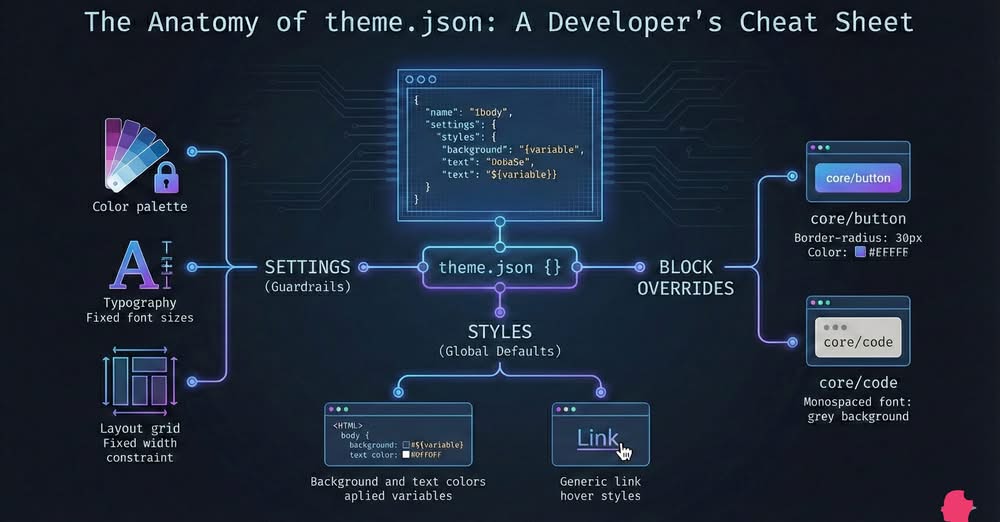Image resolution: width=1000 pixels, height=522 pixels.
Task: Click the Color palette caption
Action: point(140,206)
